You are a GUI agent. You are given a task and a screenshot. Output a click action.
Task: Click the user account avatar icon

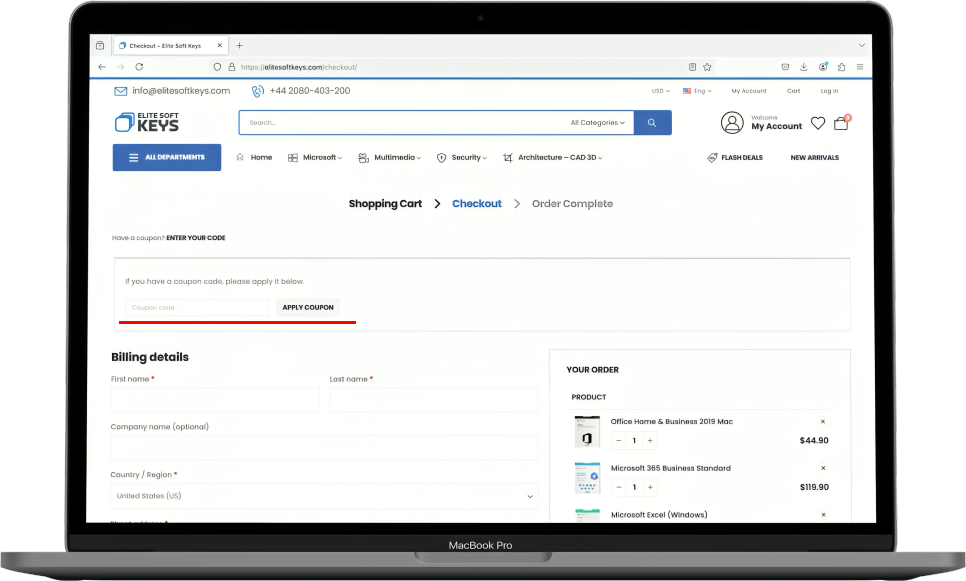coord(732,123)
